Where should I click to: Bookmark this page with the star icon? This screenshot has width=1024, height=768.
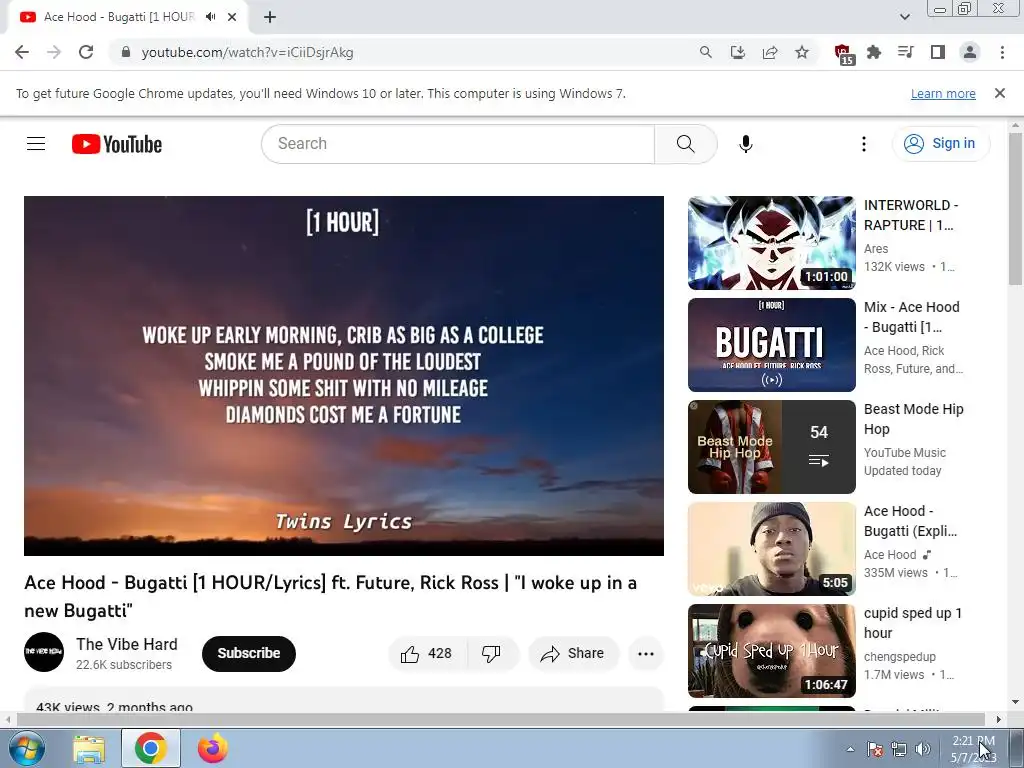click(x=802, y=52)
